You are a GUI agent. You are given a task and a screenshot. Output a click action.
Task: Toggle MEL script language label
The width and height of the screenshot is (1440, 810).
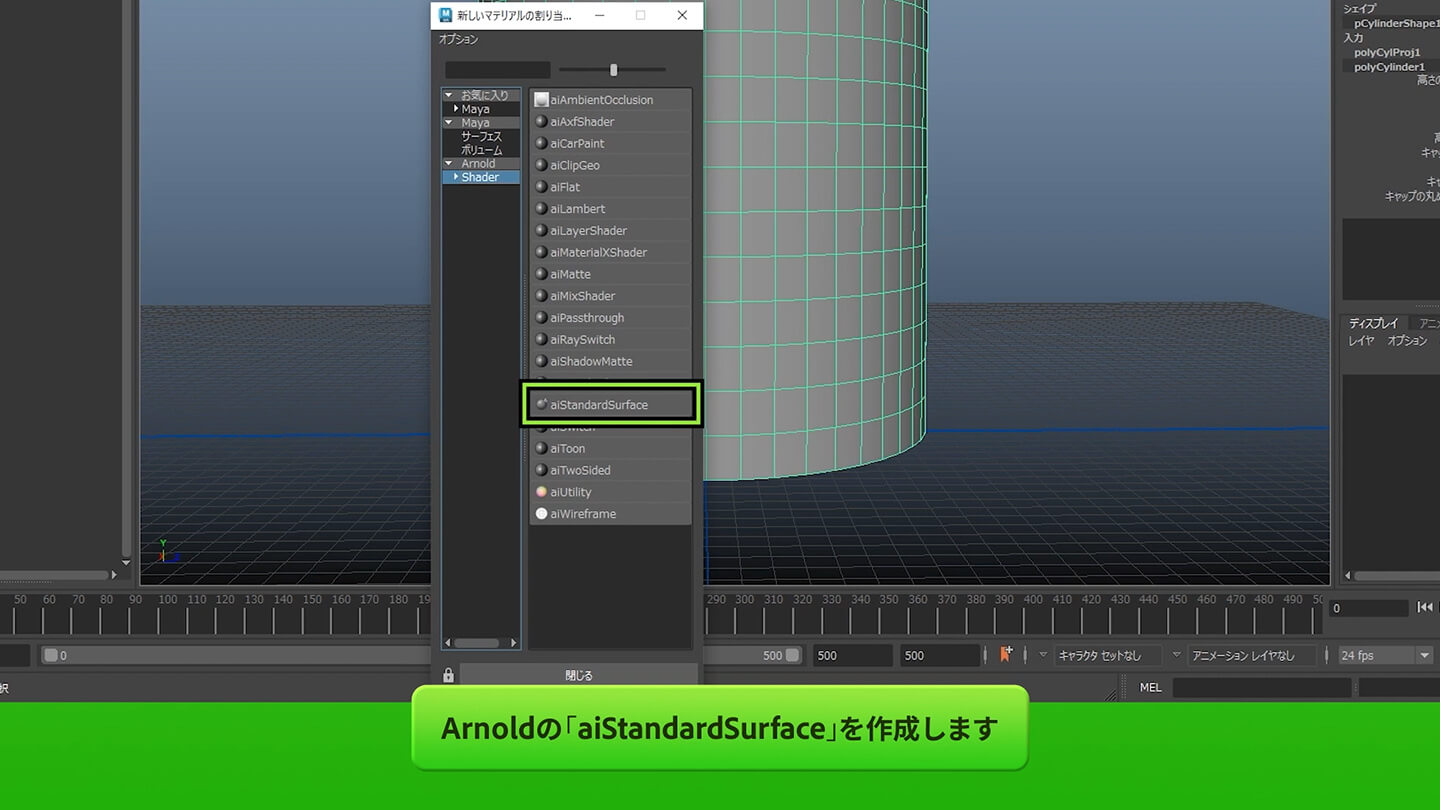(x=1150, y=688)
